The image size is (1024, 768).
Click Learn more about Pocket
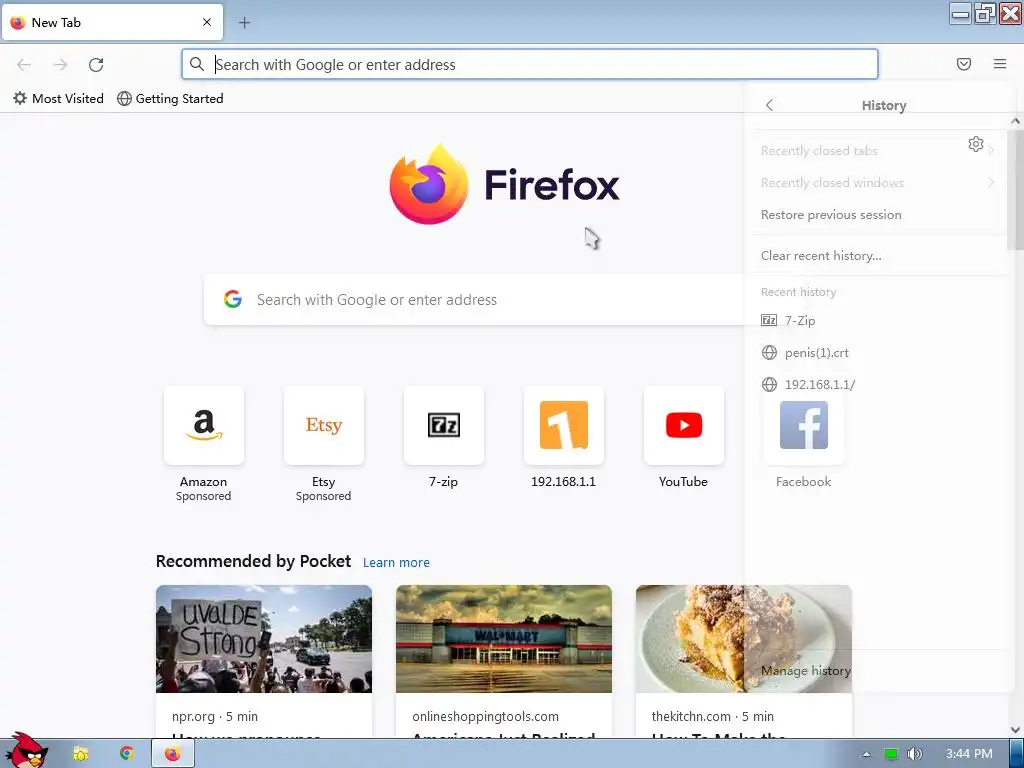click(x=396, y=562)
